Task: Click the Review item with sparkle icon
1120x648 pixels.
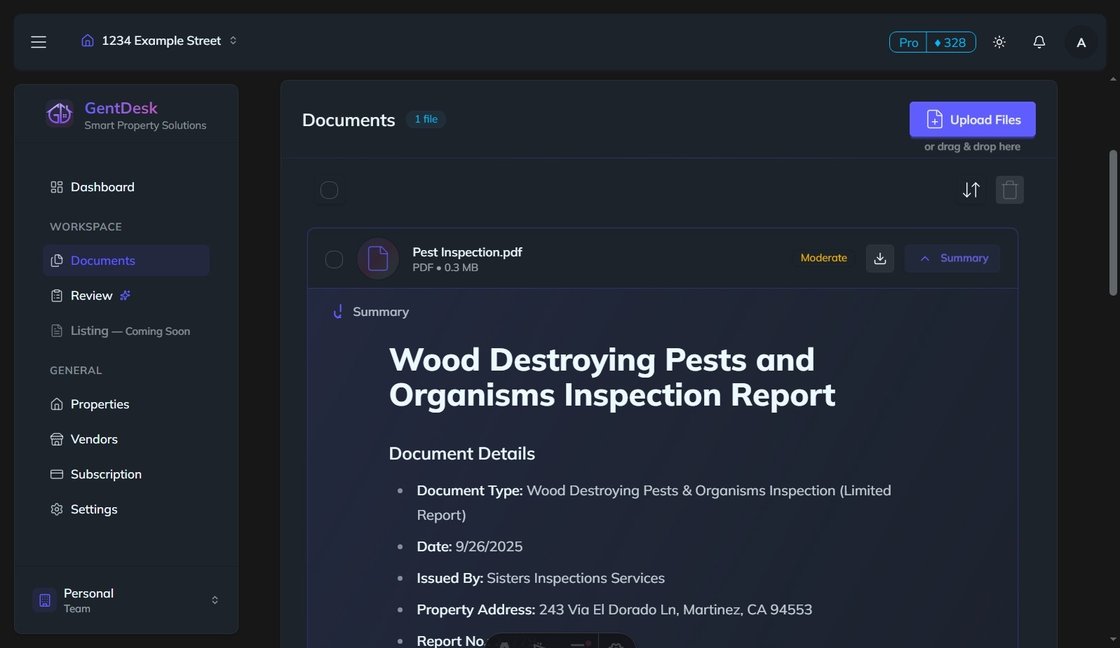Action: pyautogui.click(x=92, y=295)
